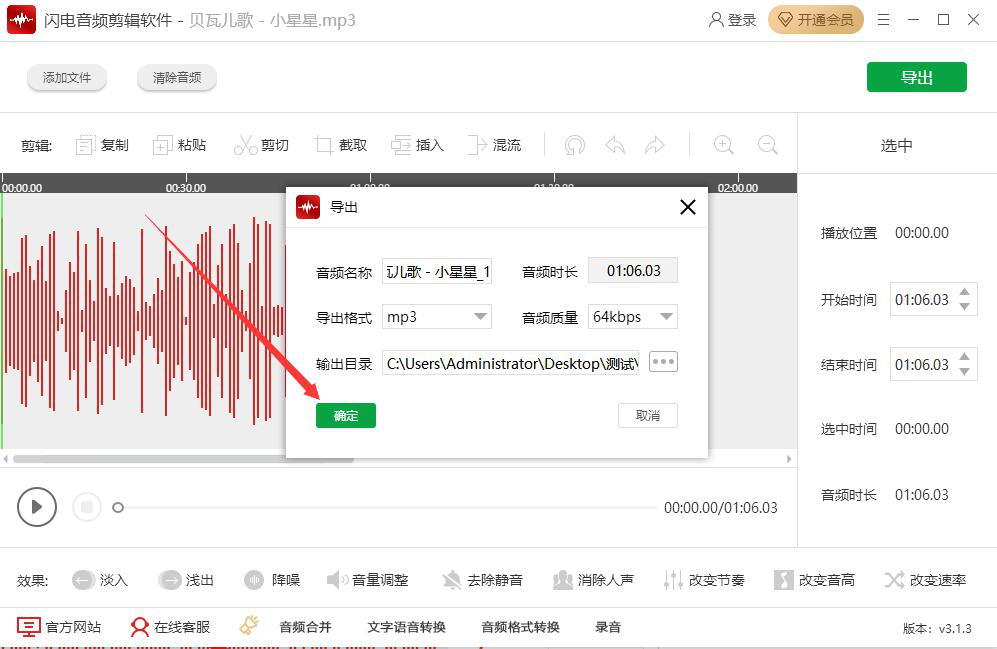This screenshot has height=649, width=997.
Task: Decrease the Start Time (开始时间) value
Action: click(x=965, y=306)
